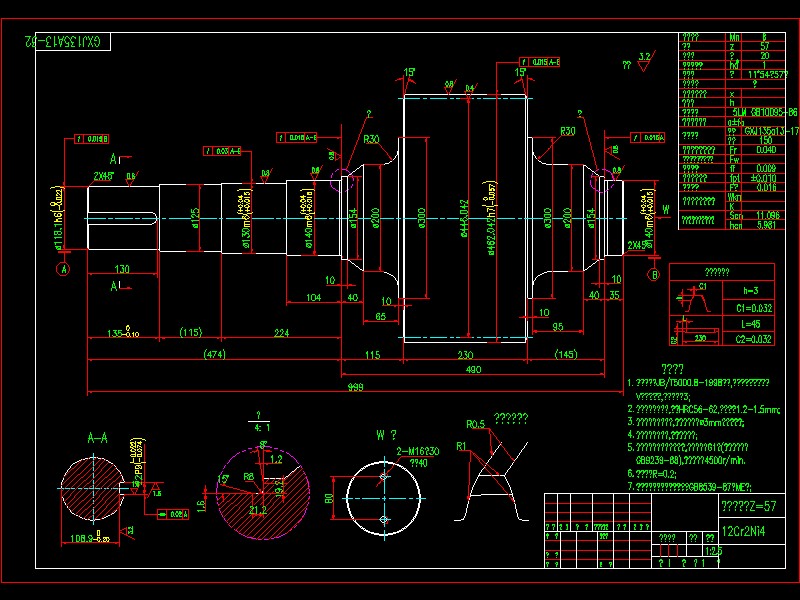
Task: Click technical note 6 with R=0.2
Action: [652, 473]
